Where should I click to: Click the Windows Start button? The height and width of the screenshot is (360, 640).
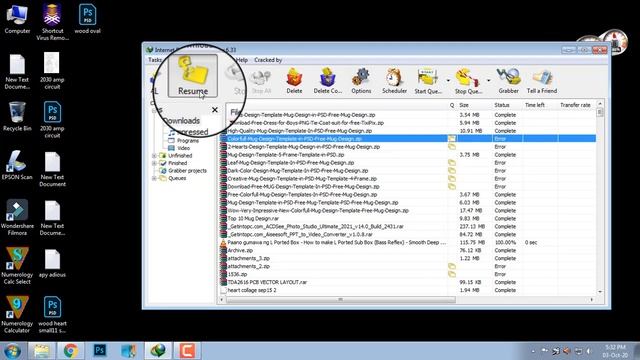pos(12,351)
